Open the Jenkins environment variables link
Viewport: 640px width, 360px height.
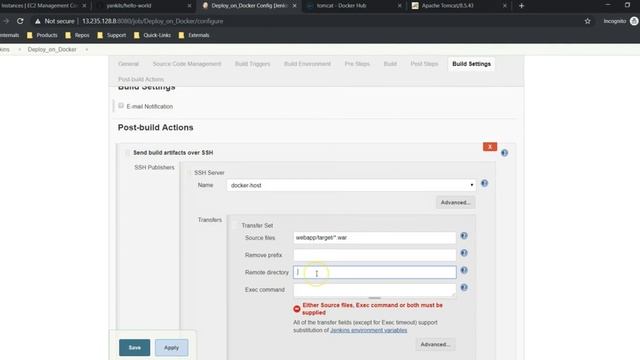tap(369, 330)
